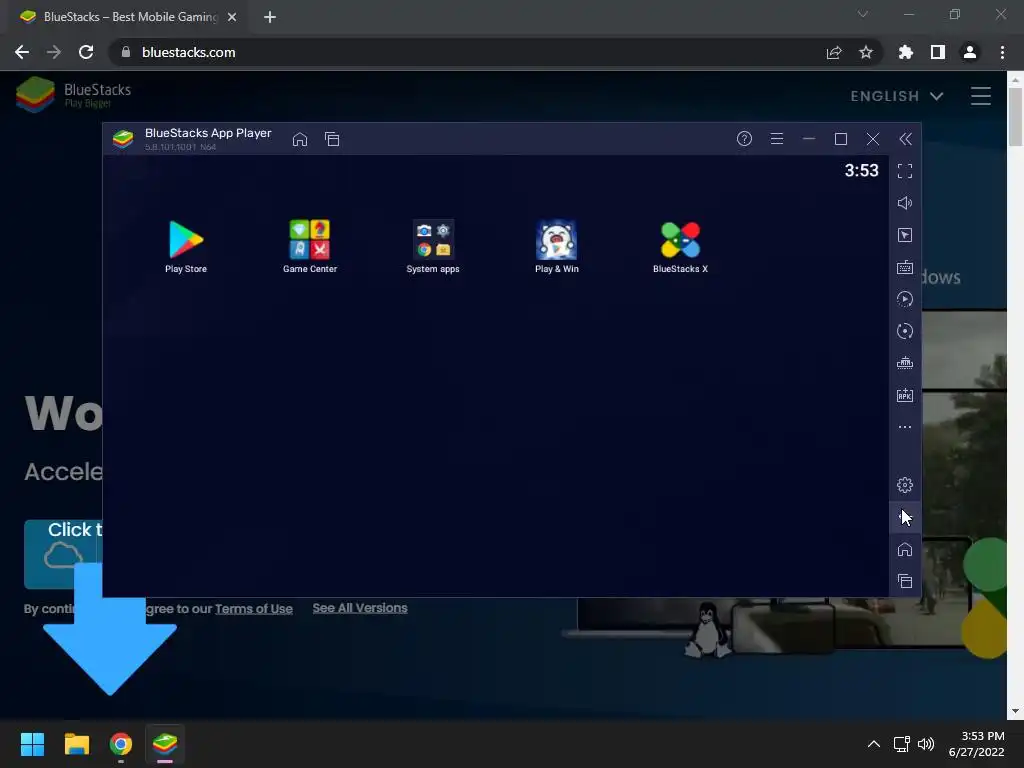
Task: Click the volume icon in BlueStacks sidebar
Action: coord(904,203)
